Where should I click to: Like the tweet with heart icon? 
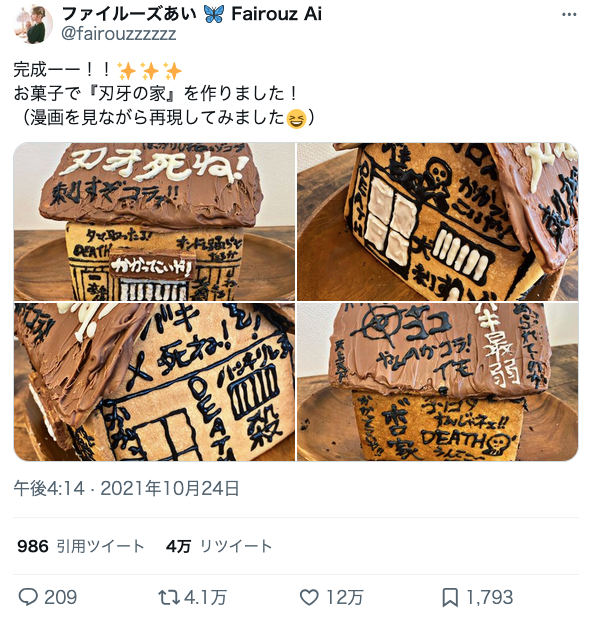[x=309, y=597]
